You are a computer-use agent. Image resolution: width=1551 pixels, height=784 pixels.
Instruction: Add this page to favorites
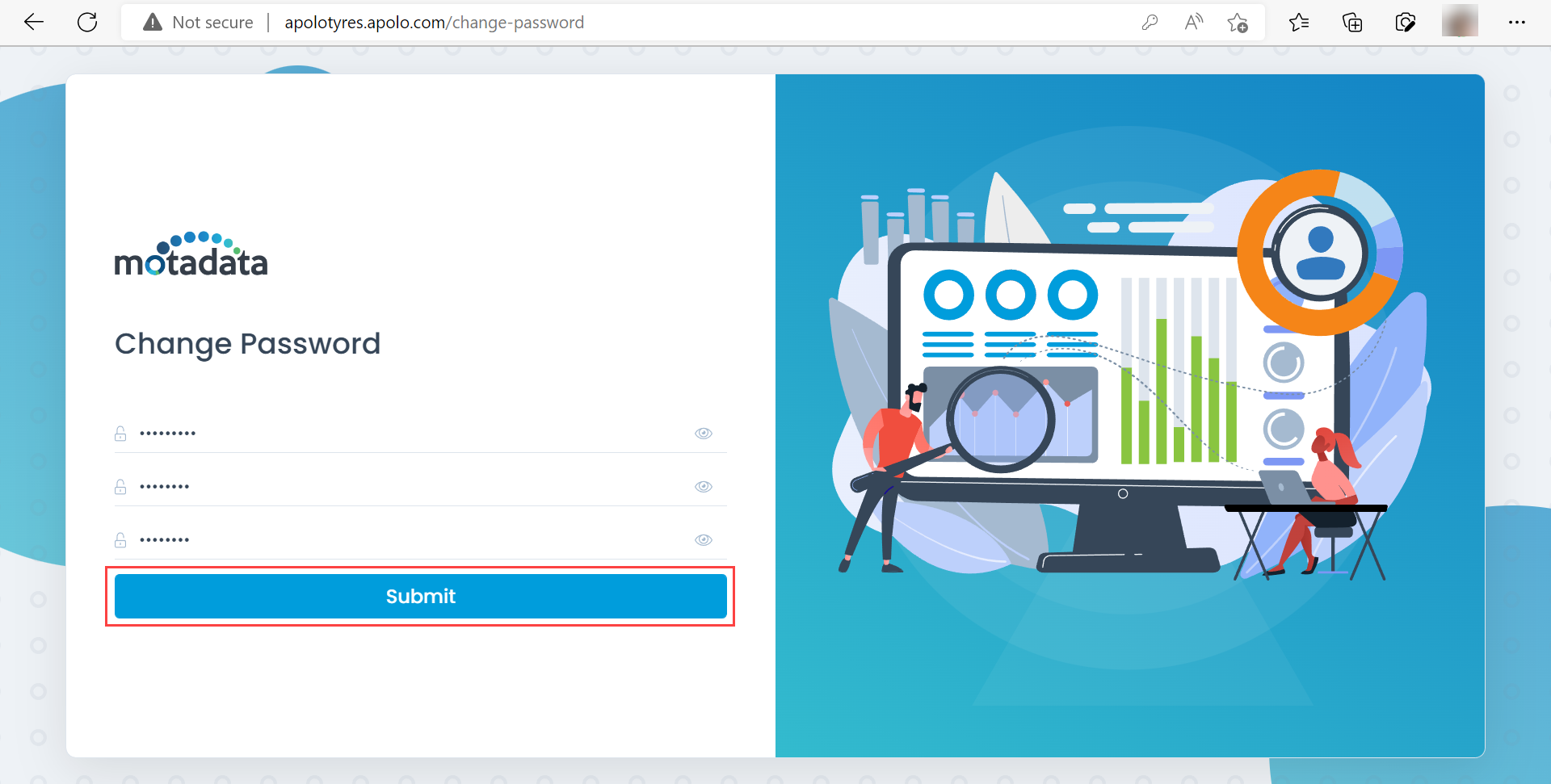(1237, 23)
